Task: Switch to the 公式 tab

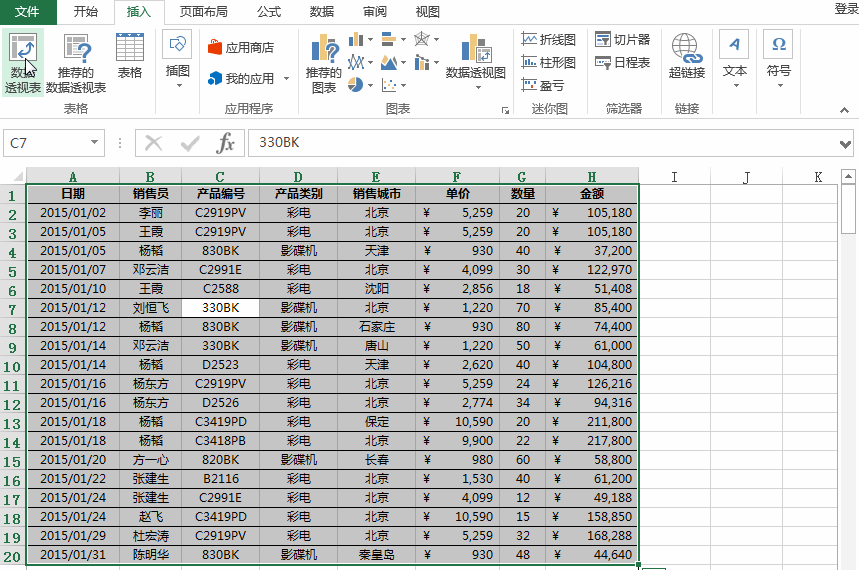Action: 268,12
